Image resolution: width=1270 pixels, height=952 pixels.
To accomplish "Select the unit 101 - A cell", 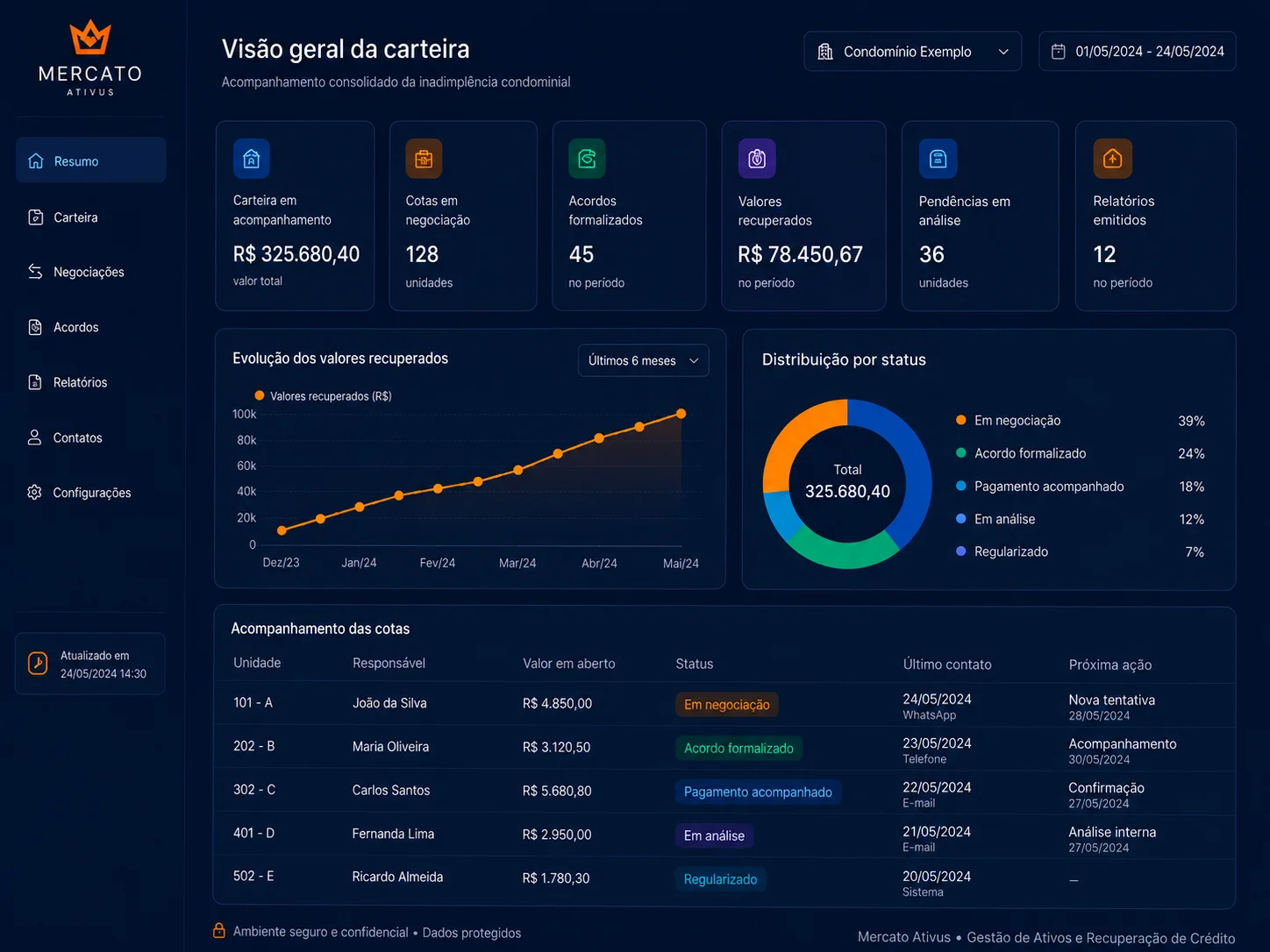I will [253, 702].
